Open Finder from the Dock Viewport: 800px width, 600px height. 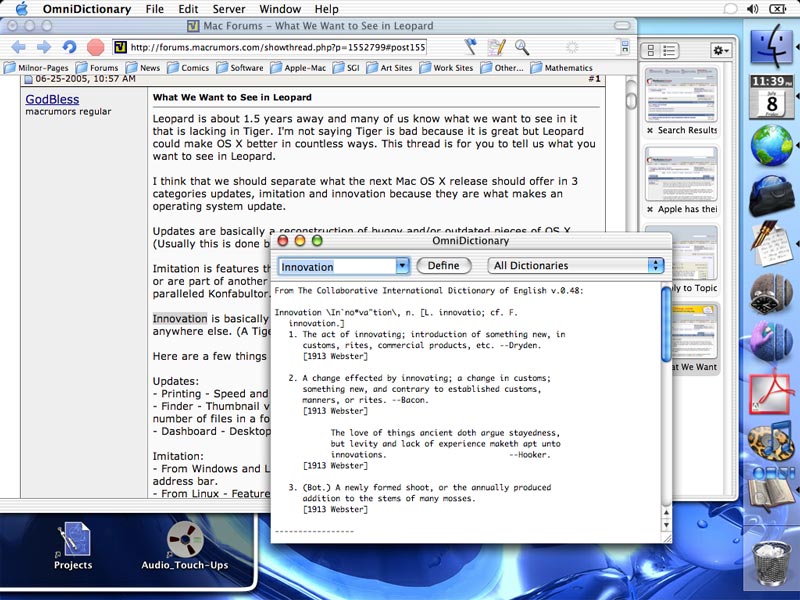(771, 46)
